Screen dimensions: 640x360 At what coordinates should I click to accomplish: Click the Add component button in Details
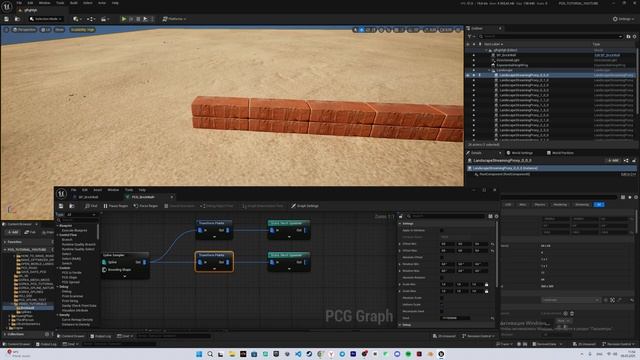pos(613,160)
